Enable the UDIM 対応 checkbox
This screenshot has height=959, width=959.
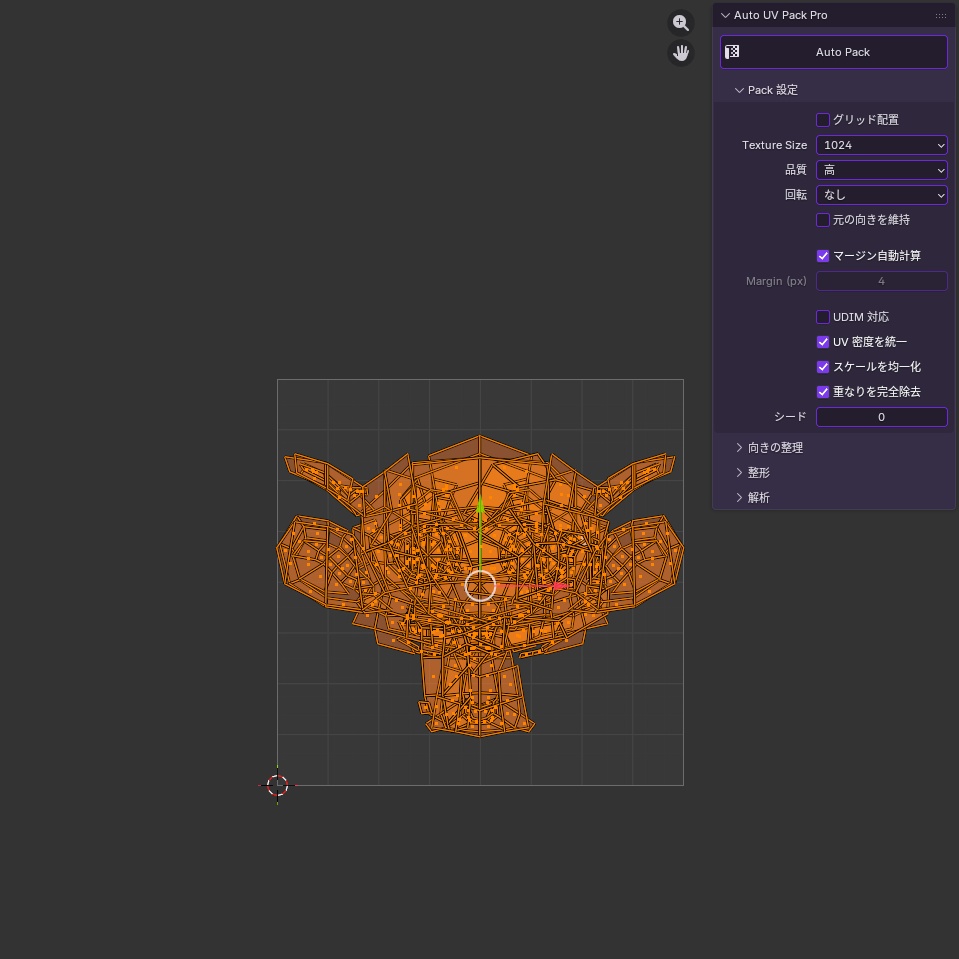point(823,317)
